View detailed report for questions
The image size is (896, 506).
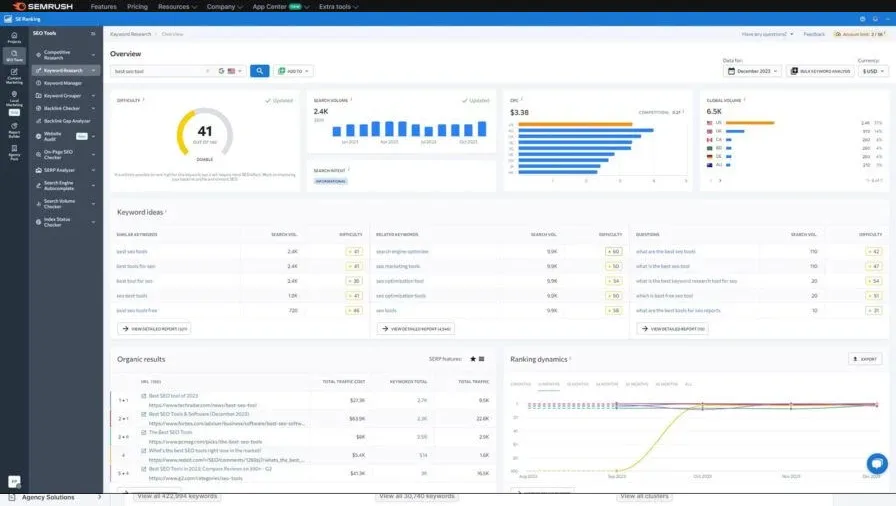point(673,329)
